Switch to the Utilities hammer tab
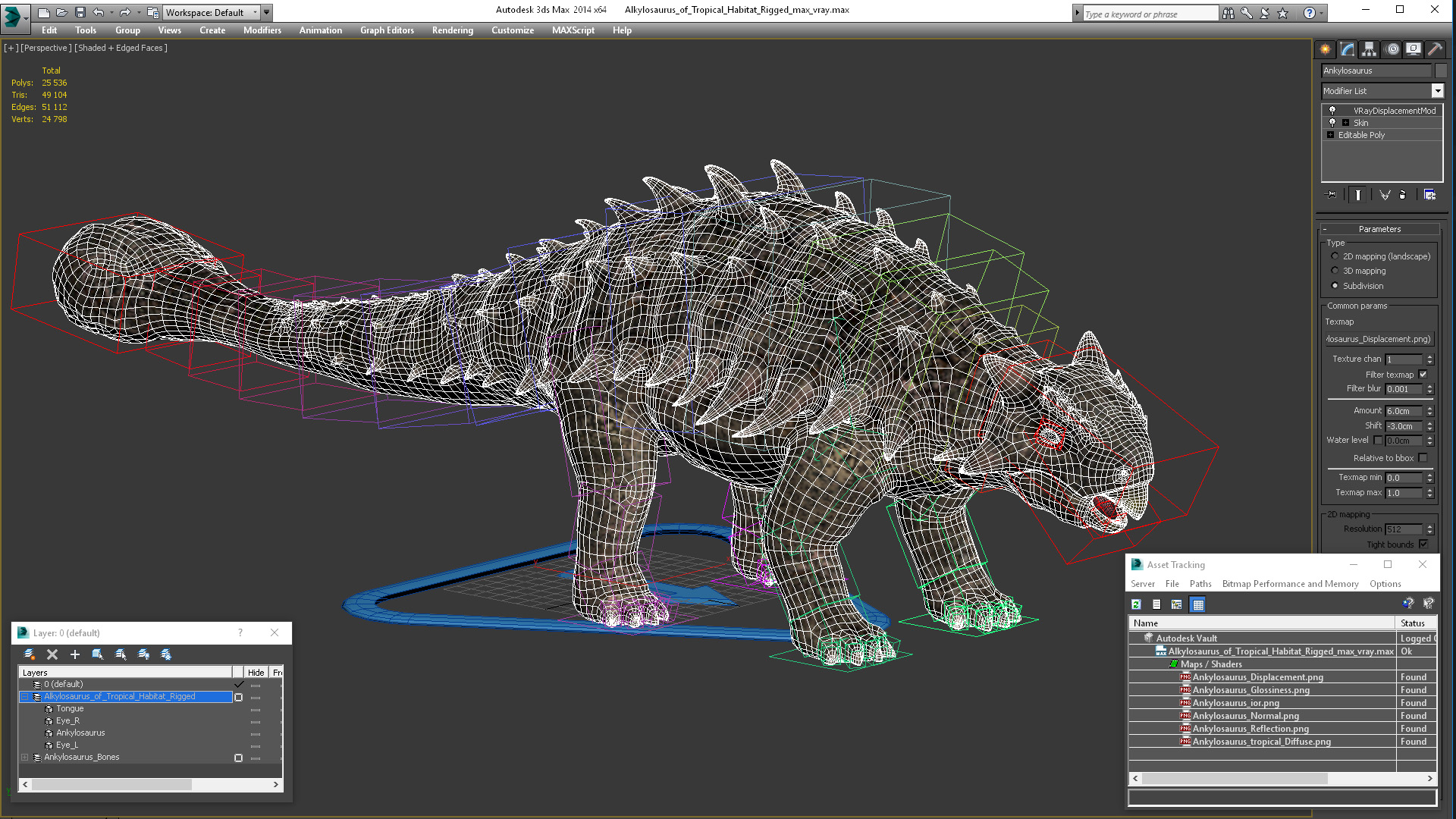 click(x=1435, y=49)
